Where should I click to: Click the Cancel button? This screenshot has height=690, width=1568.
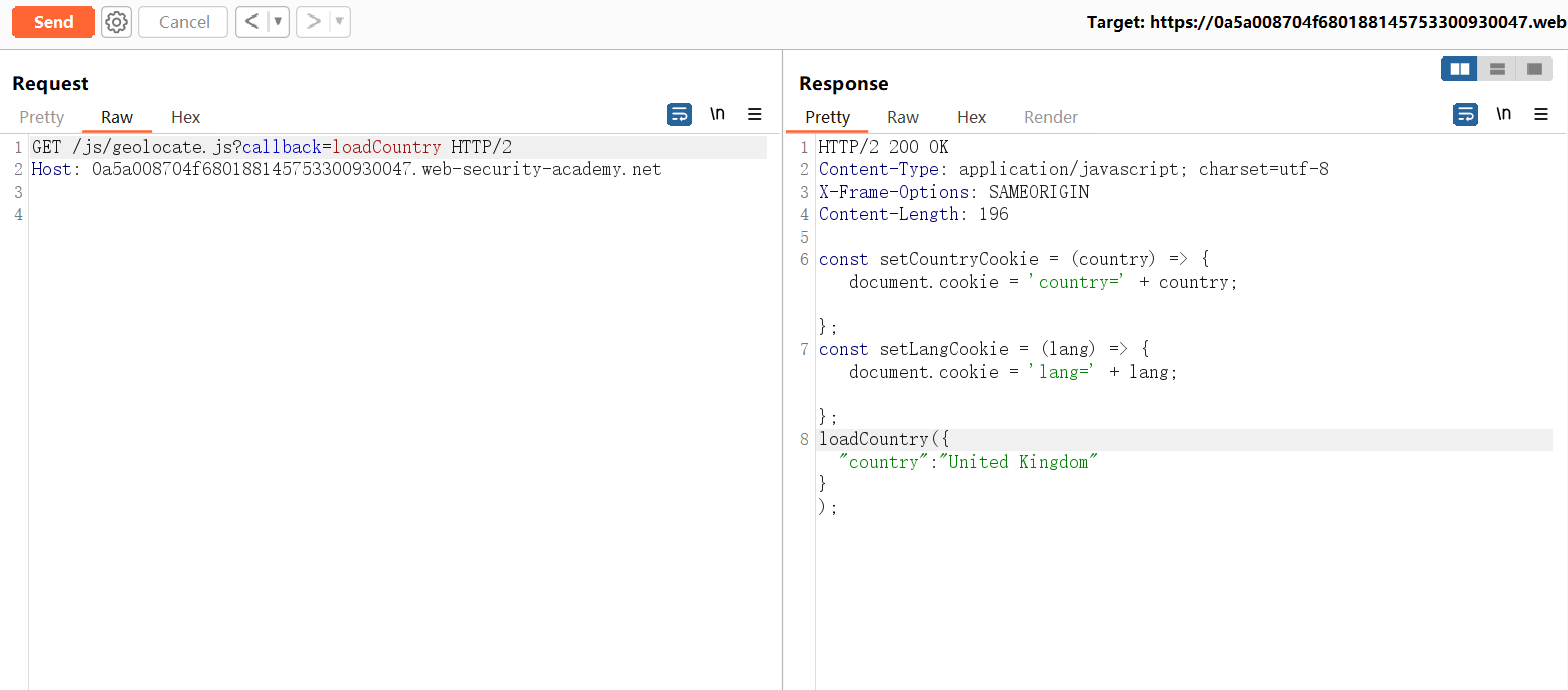pyautogui.click(x=184, y=22)
